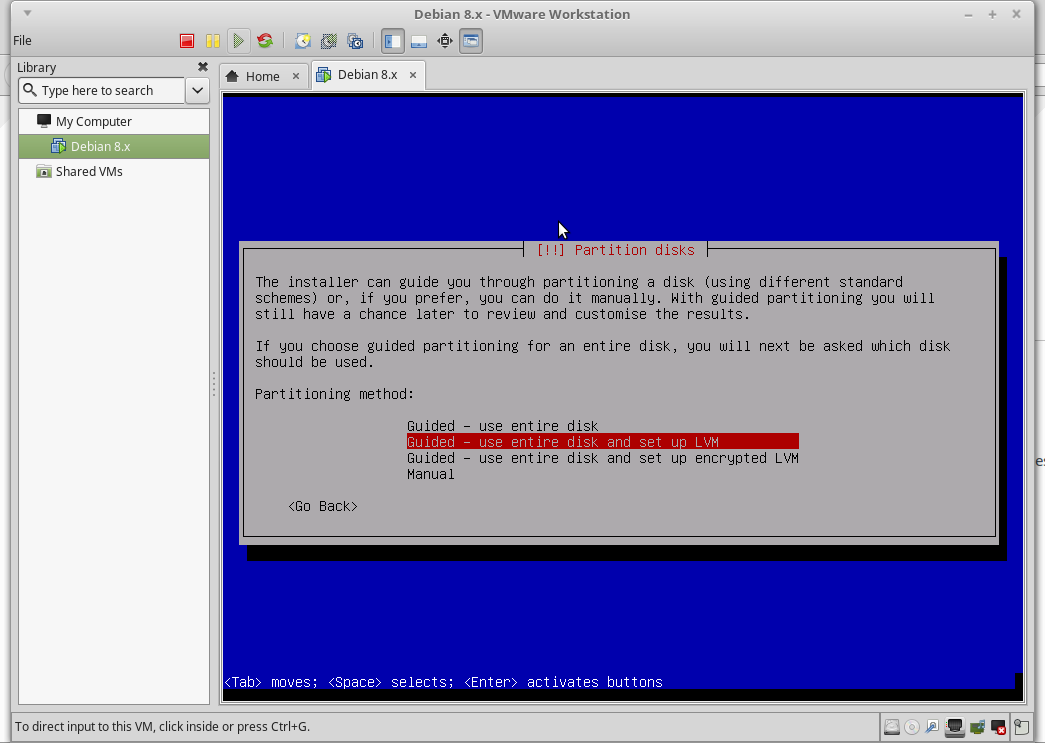
Task: Close the Library panel
Action: [x=203, y=67]
